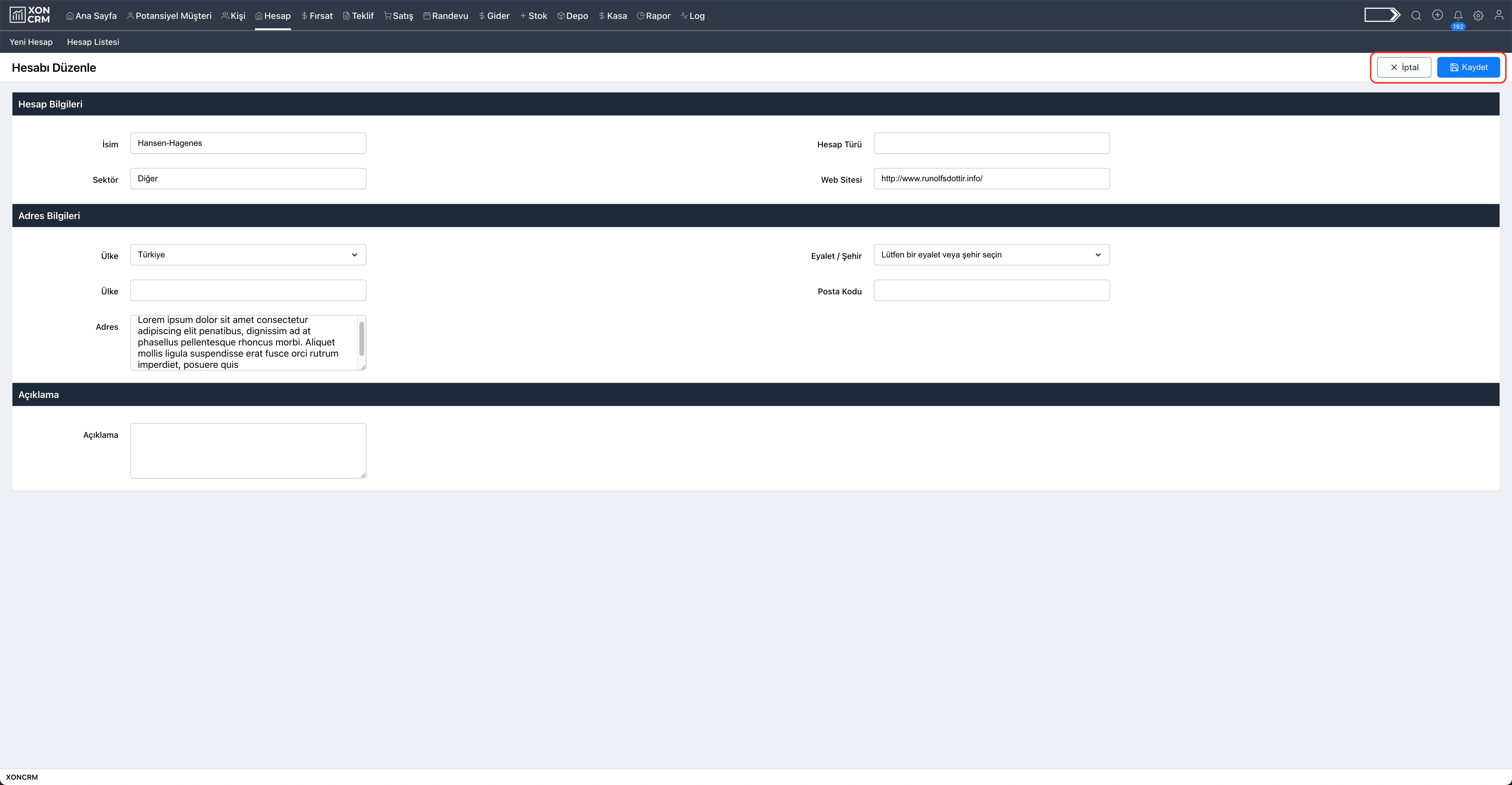1512x785 pixels.
Task: Open the user profile icon
Action: (x=1498, y=16)
